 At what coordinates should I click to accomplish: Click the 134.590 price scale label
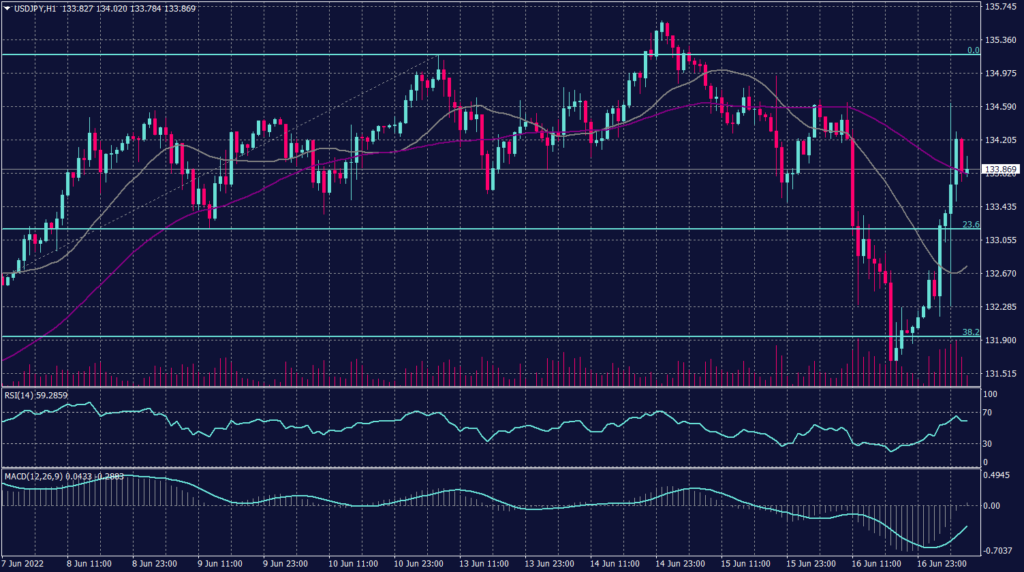click(1002, 107)
